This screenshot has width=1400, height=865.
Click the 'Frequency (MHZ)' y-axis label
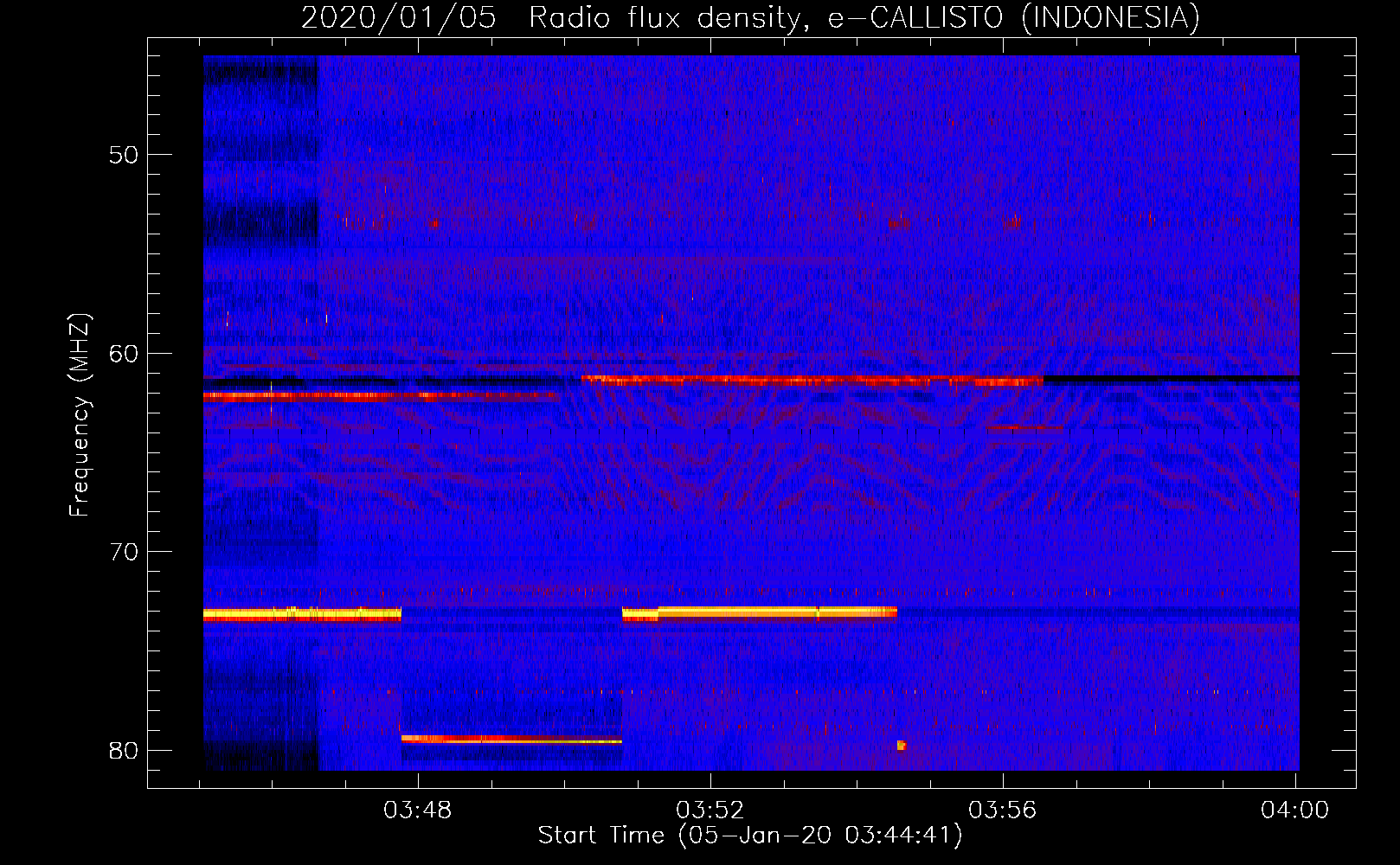pyautogui.click(x=80, y=415)
